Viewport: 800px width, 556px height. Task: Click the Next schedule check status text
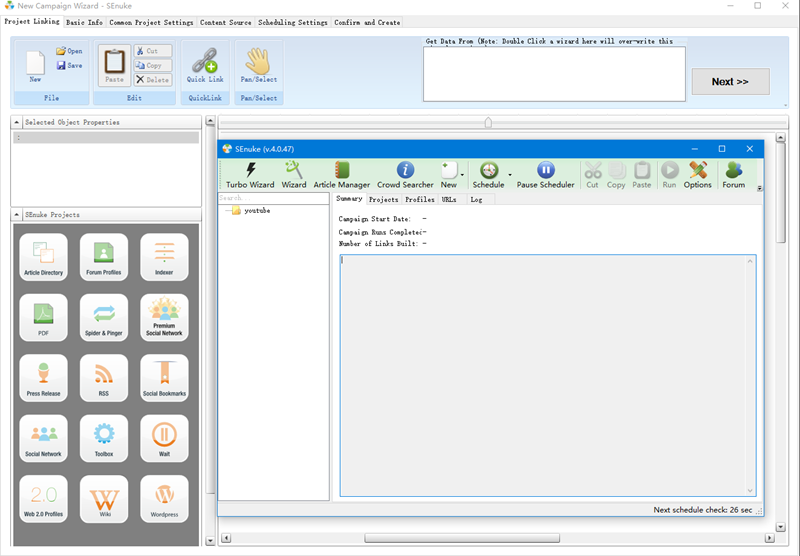pos(703,510)
